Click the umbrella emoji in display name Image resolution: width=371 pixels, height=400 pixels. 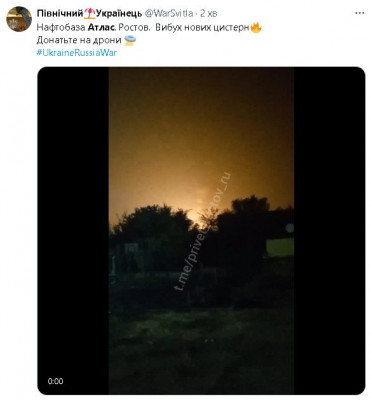pyautogui.click(x=89, y=13)
